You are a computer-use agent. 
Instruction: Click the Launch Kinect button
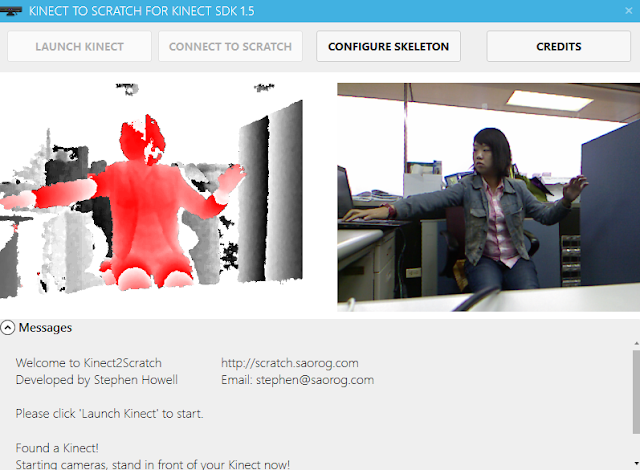click(x=79, y=47)
